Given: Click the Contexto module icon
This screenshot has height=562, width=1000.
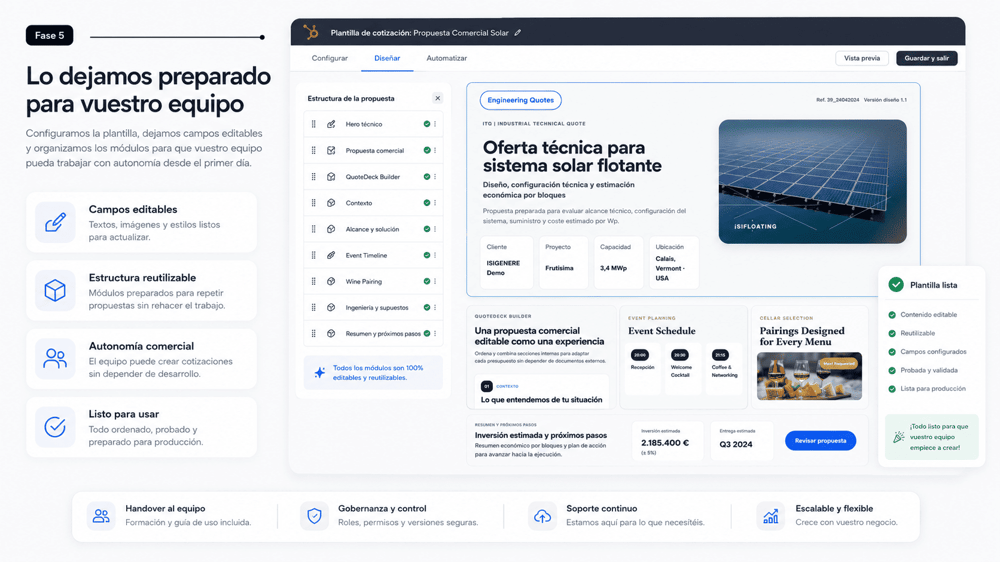Looking at the screenshot, I should 331,203.
